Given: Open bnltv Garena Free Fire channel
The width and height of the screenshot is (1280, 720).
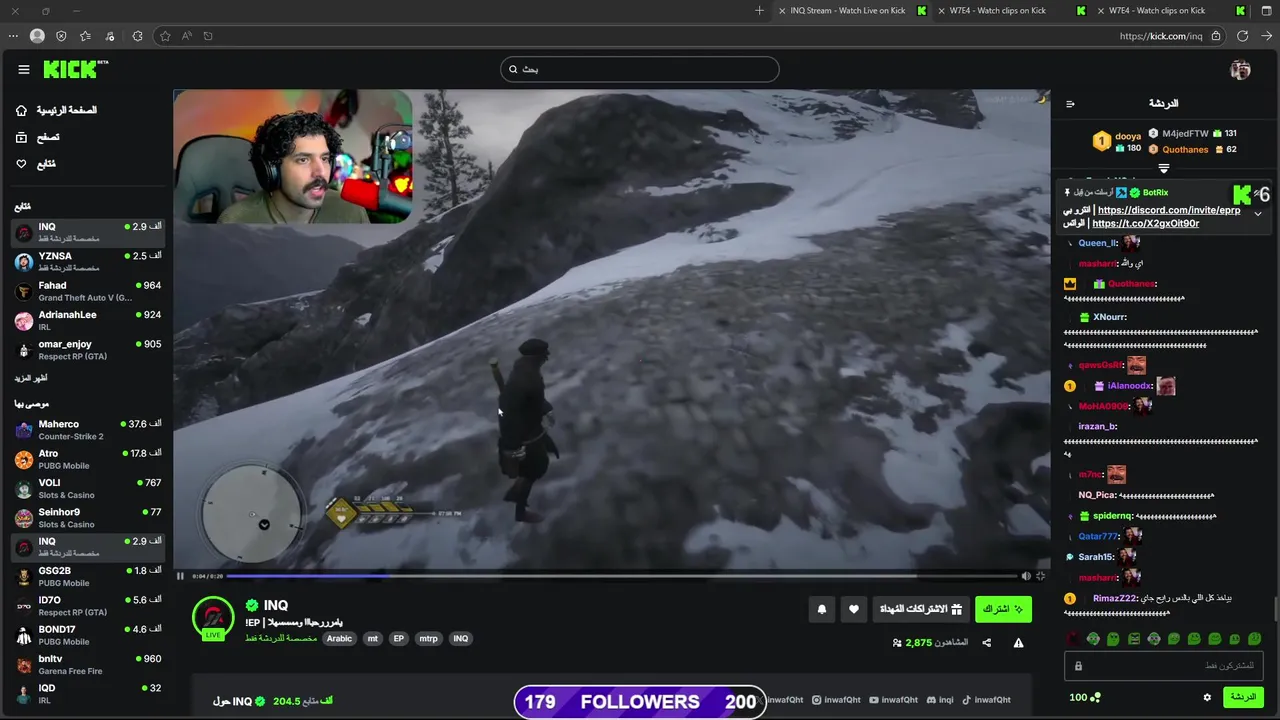Looking at the screenshot, I should 88,664.
